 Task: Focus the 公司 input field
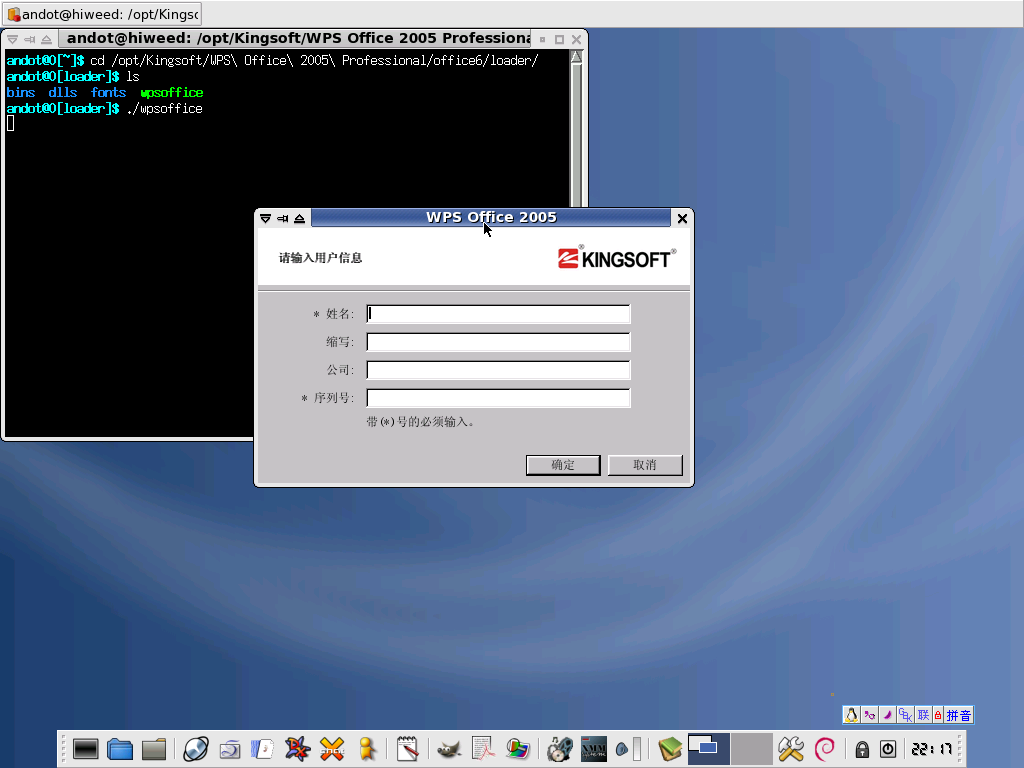click(498, 370)
